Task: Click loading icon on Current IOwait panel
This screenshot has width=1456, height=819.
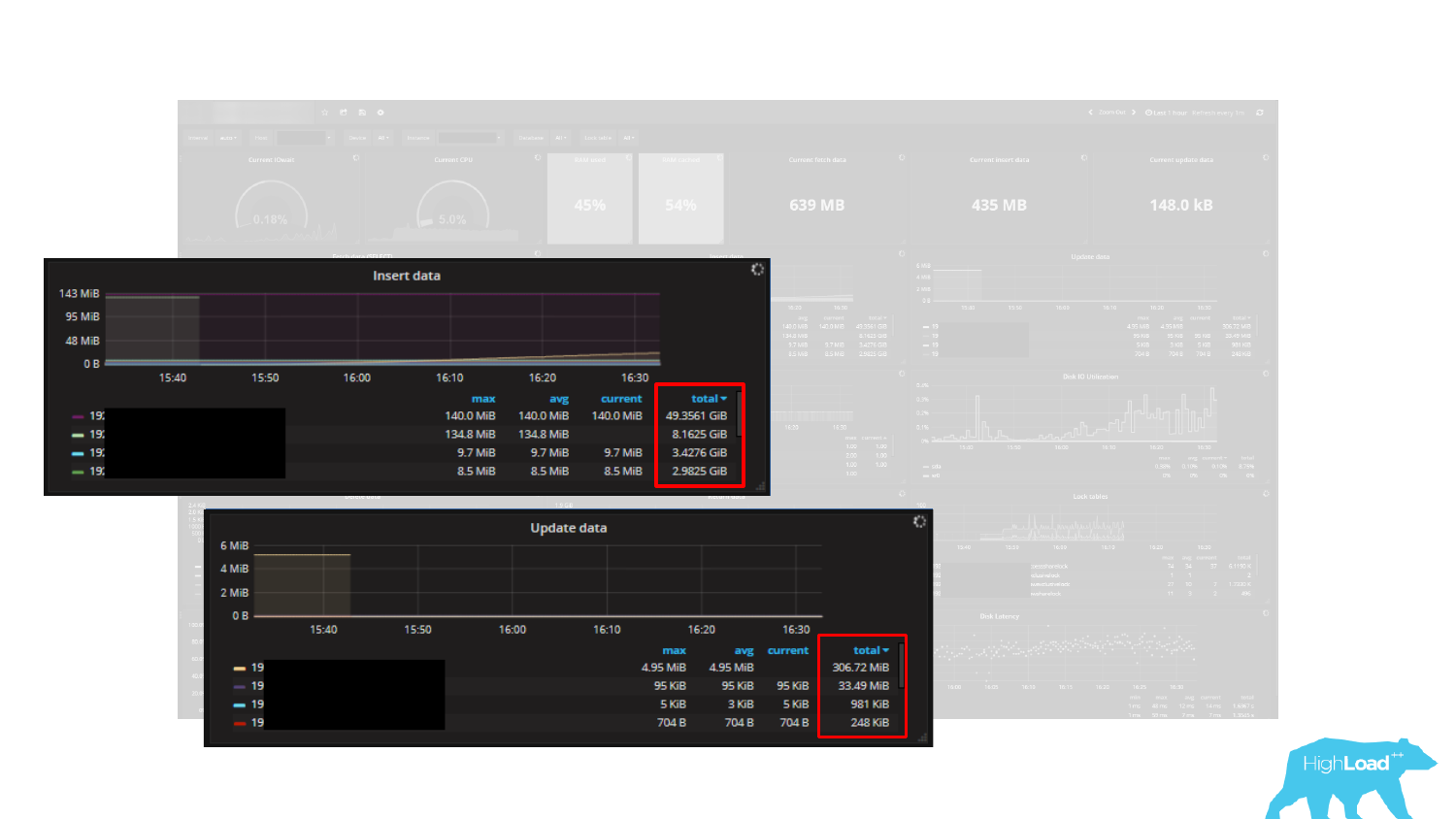Action: point(356,157)
